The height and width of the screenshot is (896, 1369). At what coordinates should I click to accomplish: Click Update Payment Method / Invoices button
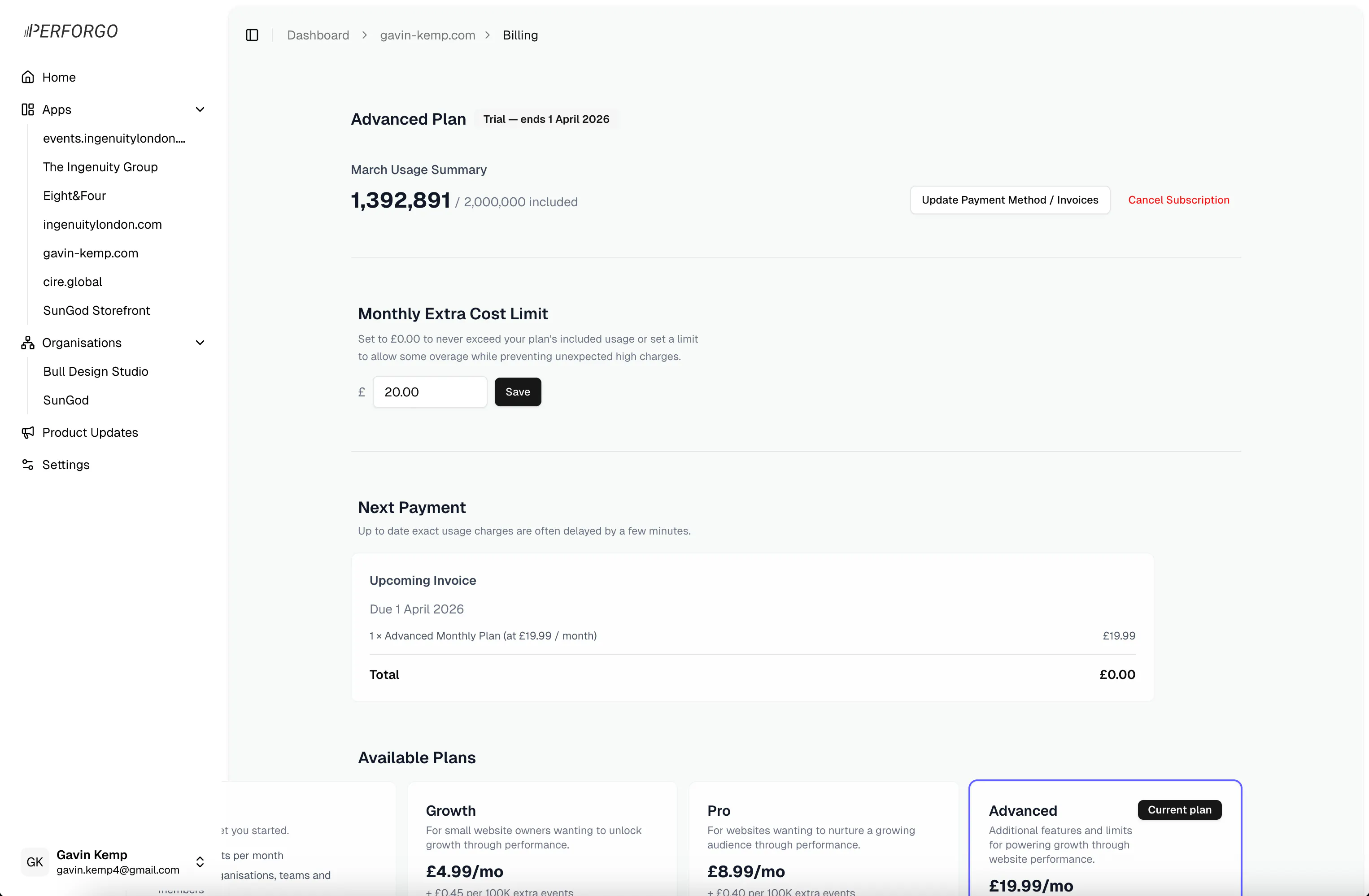click(x=1010, y=200)
